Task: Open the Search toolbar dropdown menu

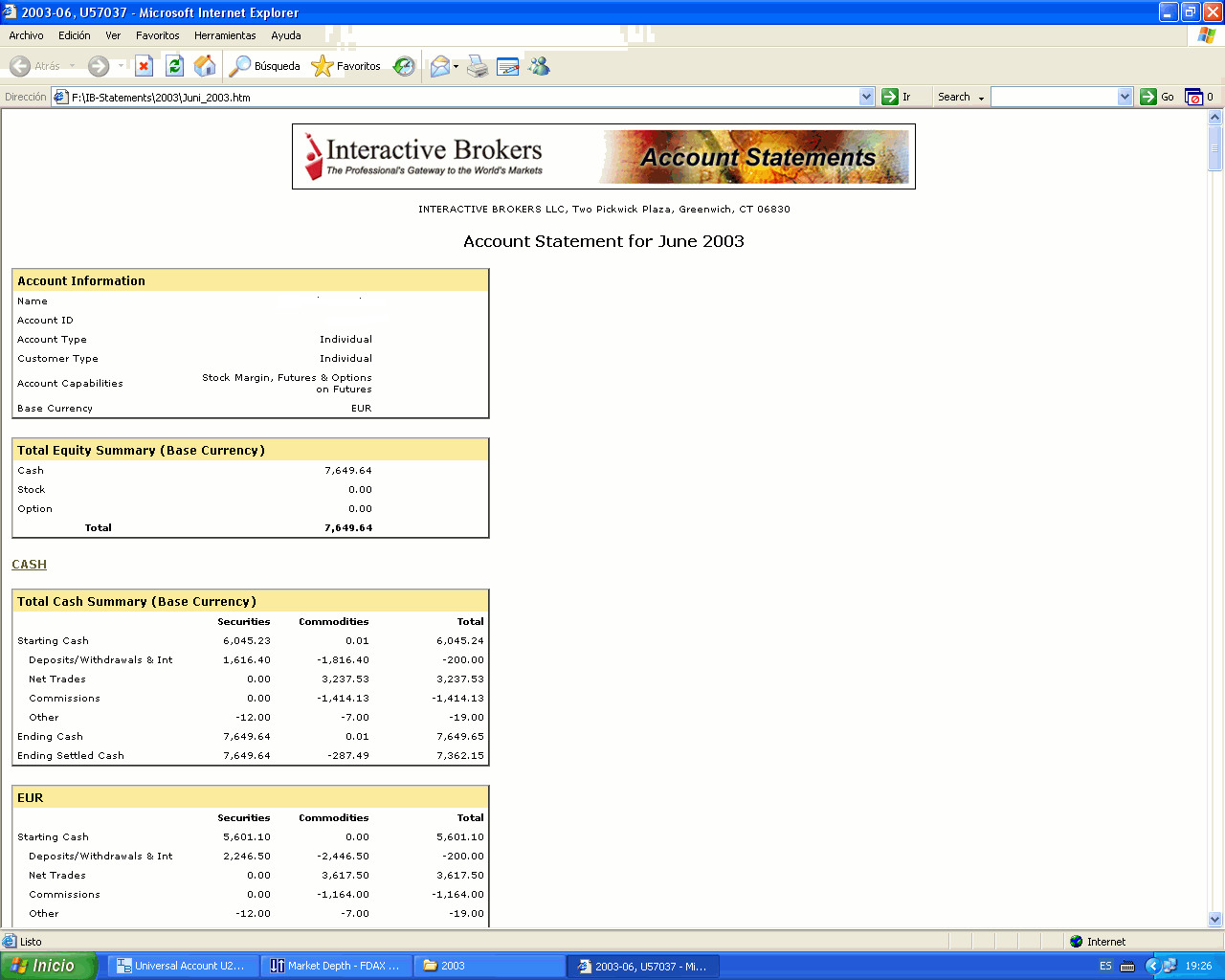Action: tap(961, 97)
